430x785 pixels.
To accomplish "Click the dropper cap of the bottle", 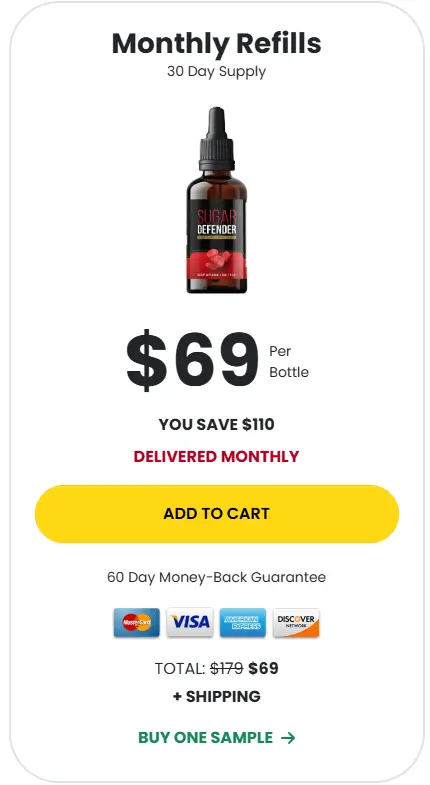I will (x=217, y=139).
